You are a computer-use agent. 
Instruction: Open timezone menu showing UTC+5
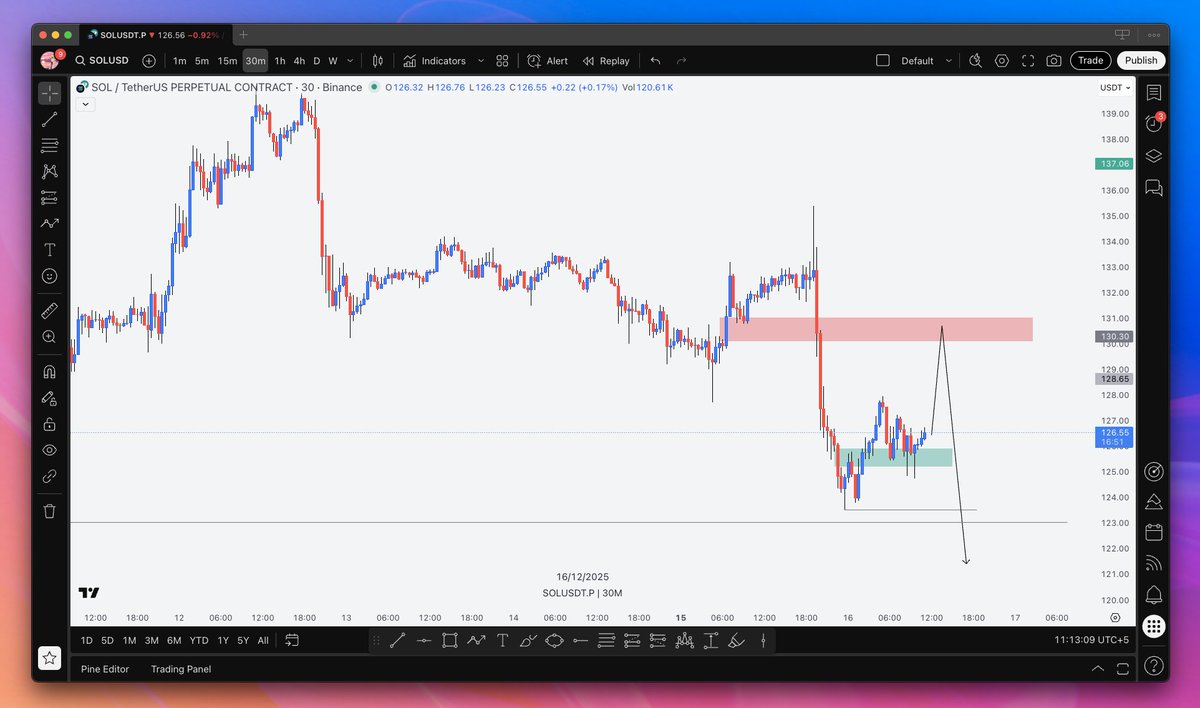(x=1093, y=640)
